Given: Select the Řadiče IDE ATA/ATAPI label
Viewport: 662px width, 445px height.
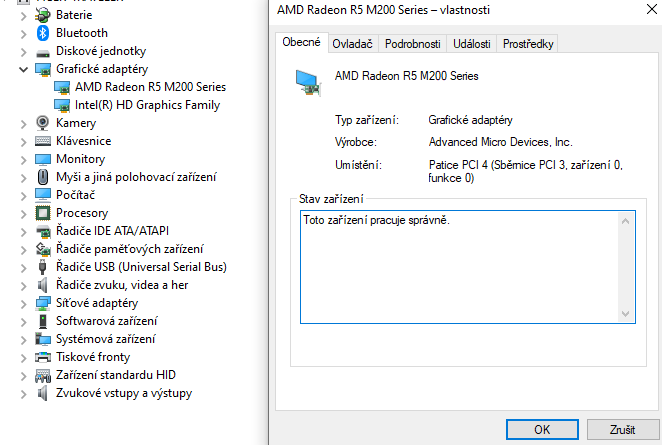Looking at the screenshot, I should (112, 231).
